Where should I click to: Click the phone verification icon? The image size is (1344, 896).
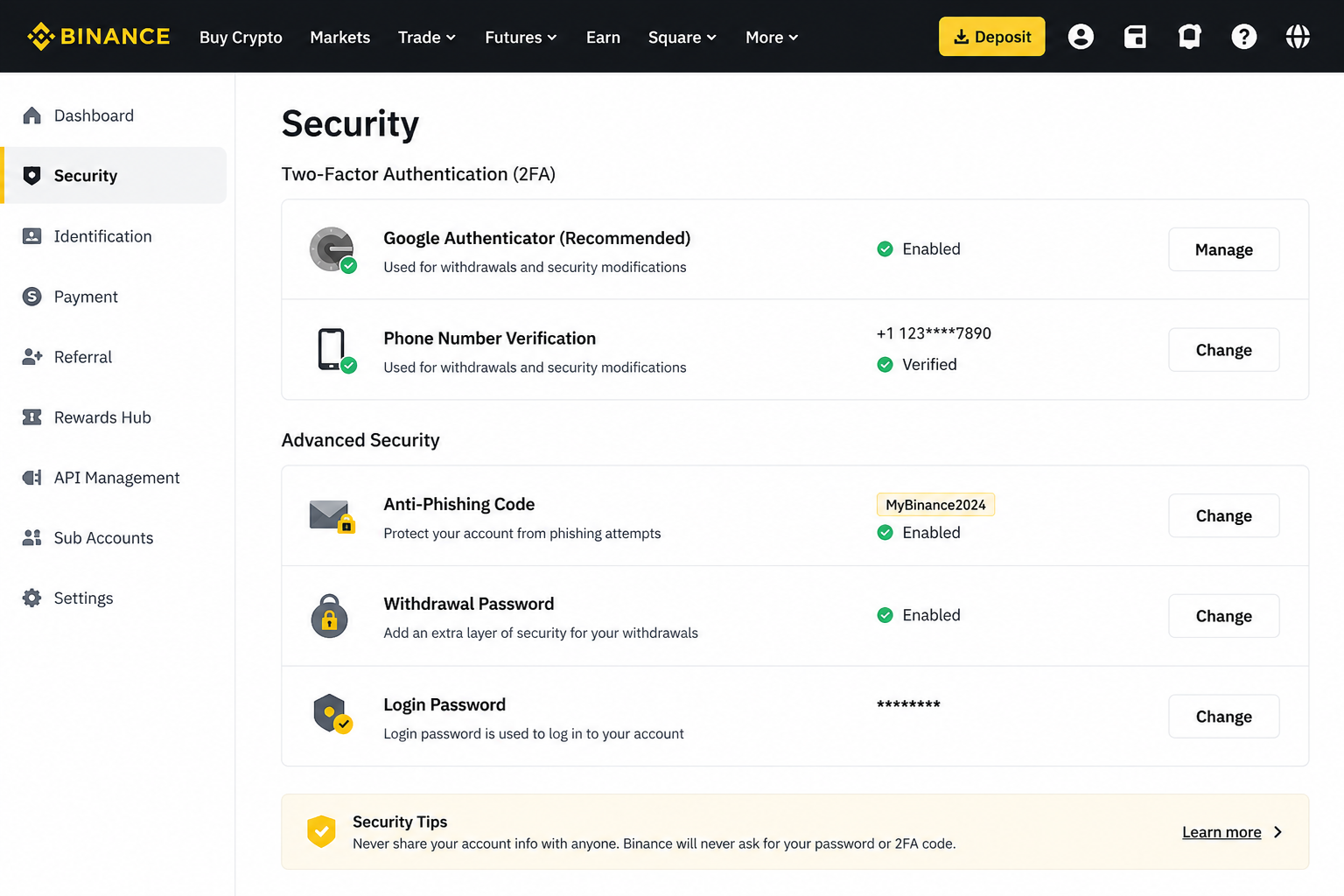(335, 350)
